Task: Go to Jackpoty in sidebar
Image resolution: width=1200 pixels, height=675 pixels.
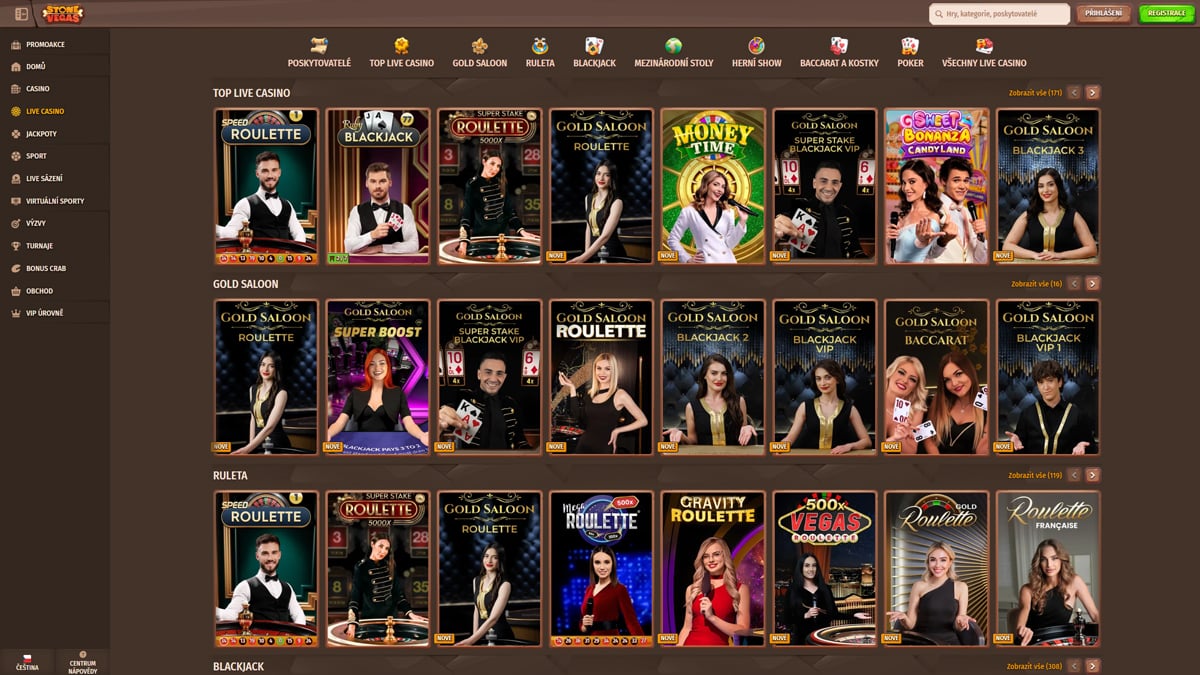Action: (43, 134)
